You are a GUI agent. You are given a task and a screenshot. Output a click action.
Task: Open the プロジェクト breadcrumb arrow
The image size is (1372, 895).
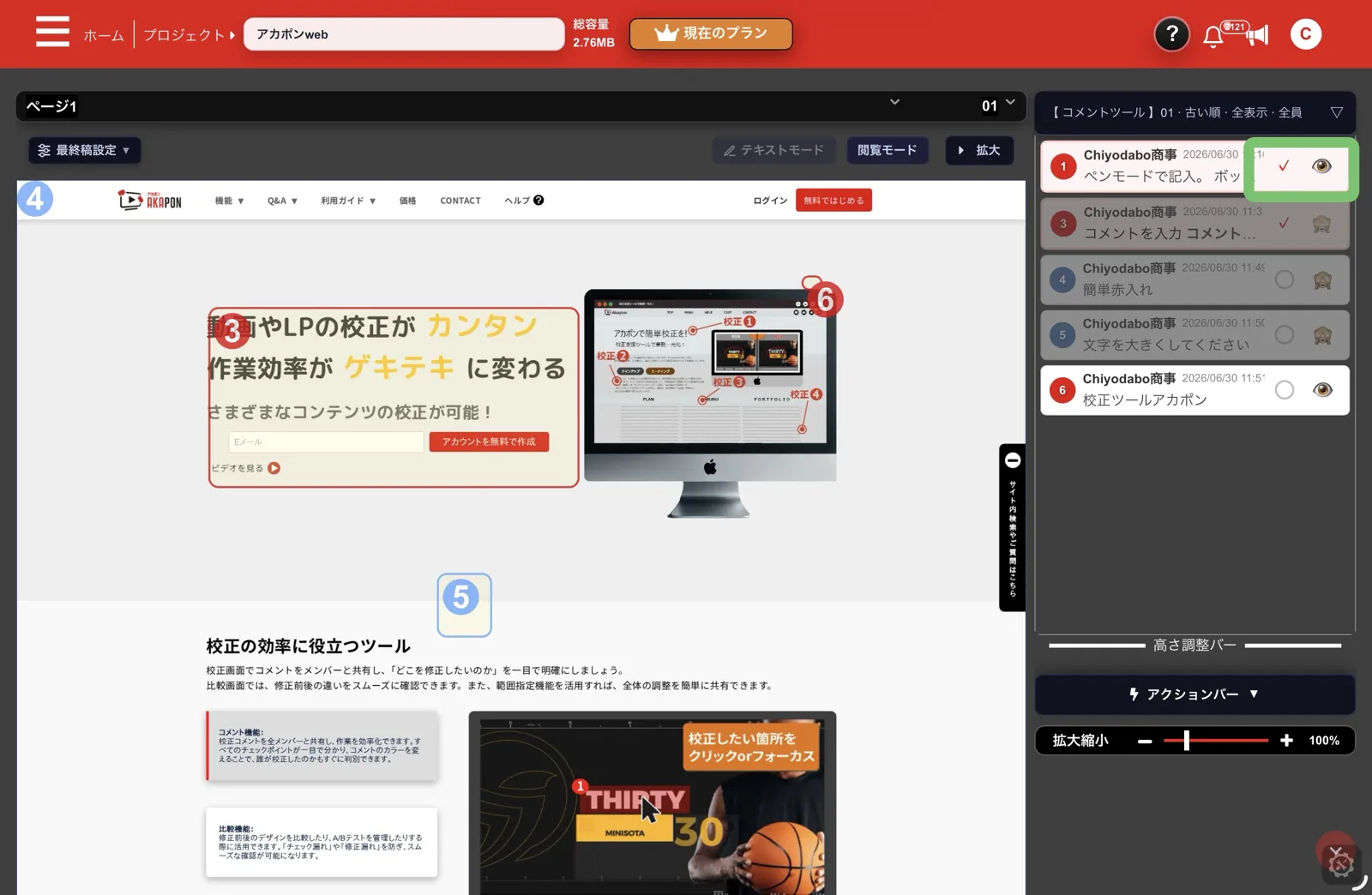232,35
